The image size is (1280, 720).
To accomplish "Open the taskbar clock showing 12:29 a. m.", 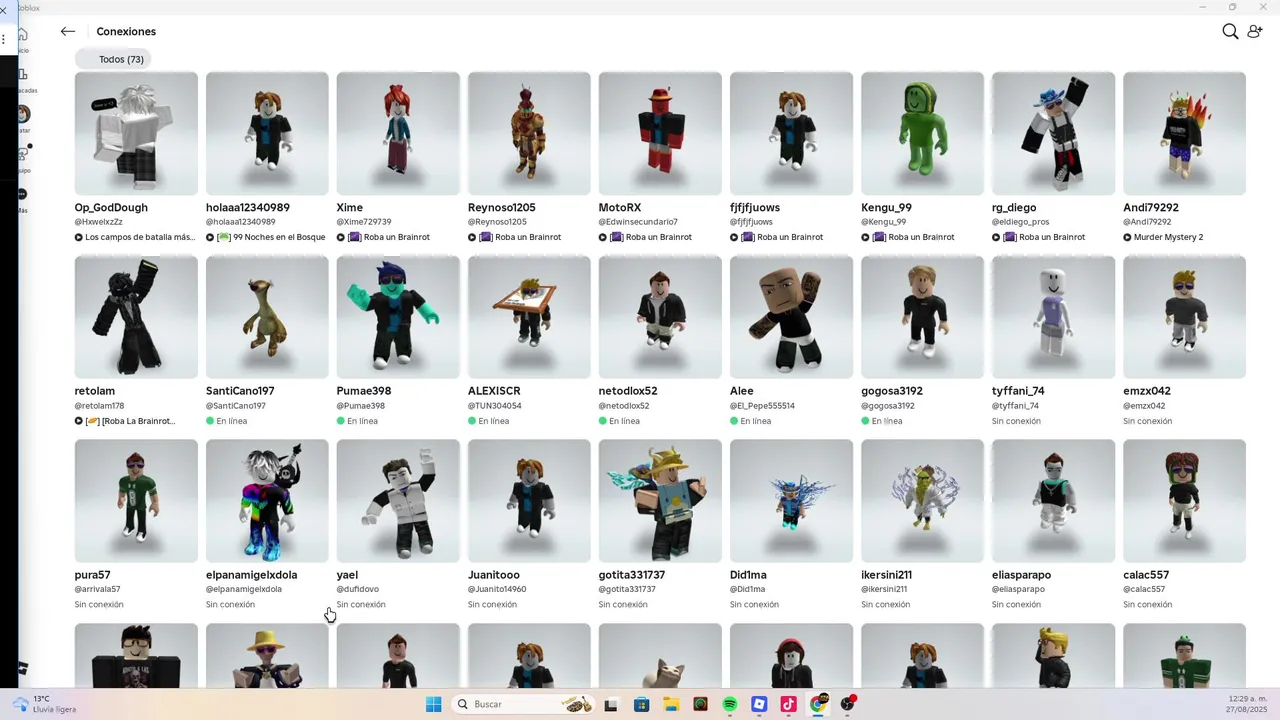I will click(1247, 704).
